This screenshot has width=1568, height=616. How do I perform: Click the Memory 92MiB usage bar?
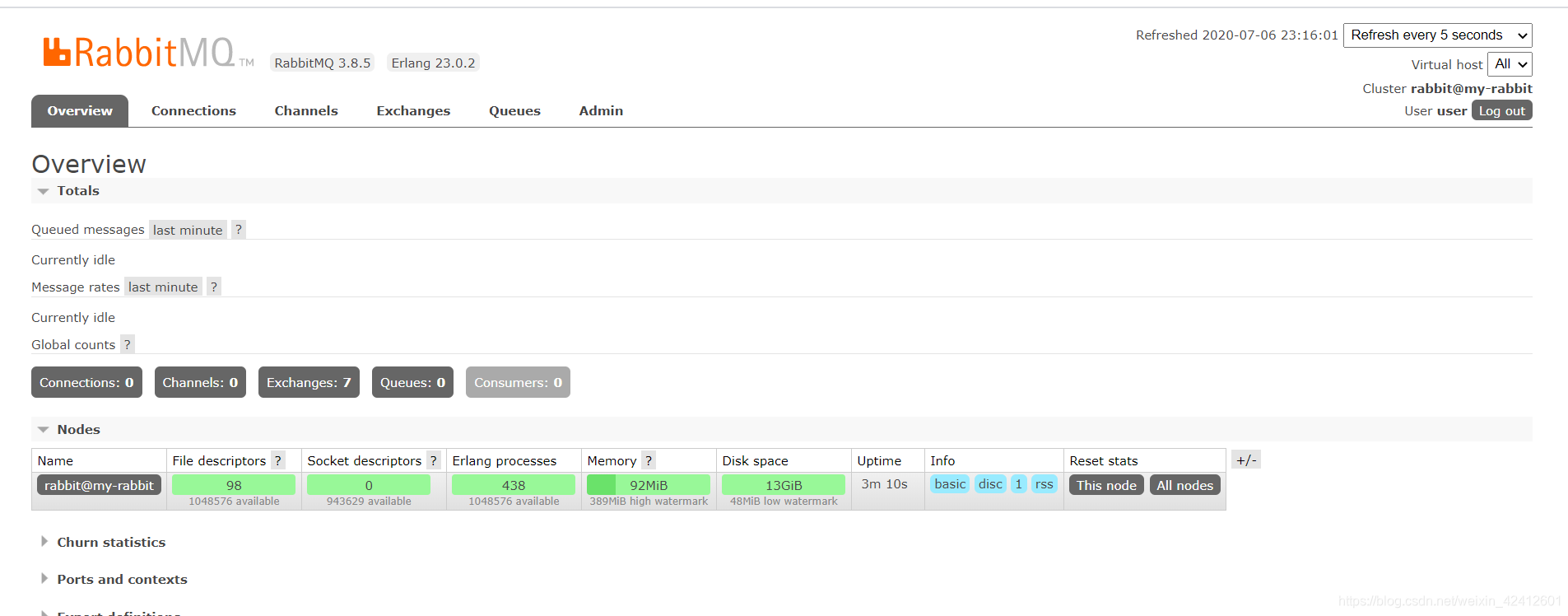tap(649, 485)
